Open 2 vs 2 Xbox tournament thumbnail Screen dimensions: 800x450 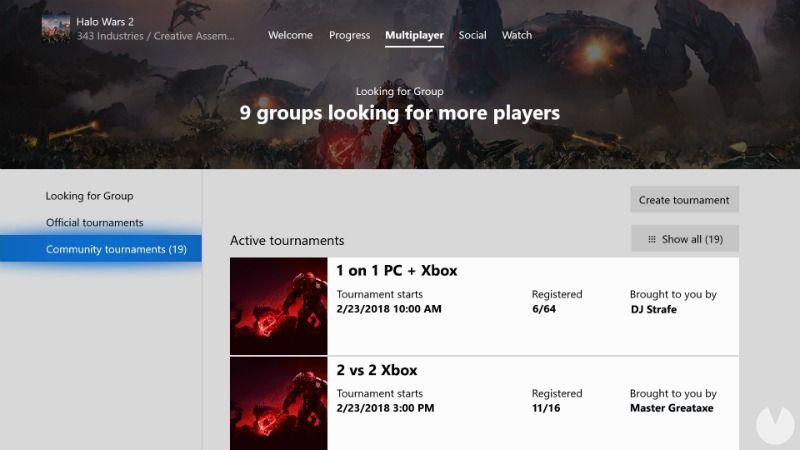point(279,403)
